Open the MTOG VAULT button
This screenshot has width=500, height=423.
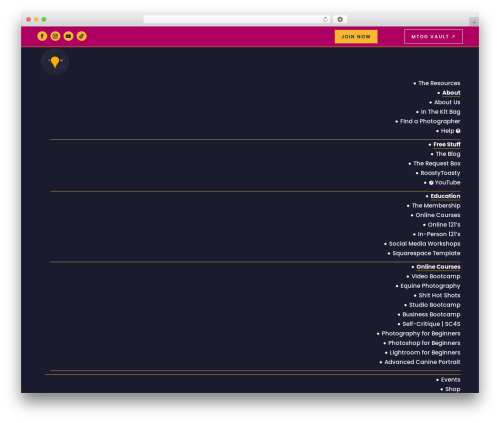[x=433, y=37]
